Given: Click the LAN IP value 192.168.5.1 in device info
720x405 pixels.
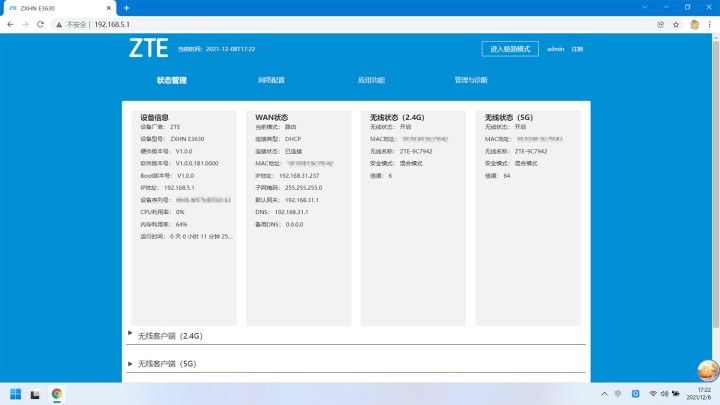Looking at the screenshot, I should coord(179,188).
